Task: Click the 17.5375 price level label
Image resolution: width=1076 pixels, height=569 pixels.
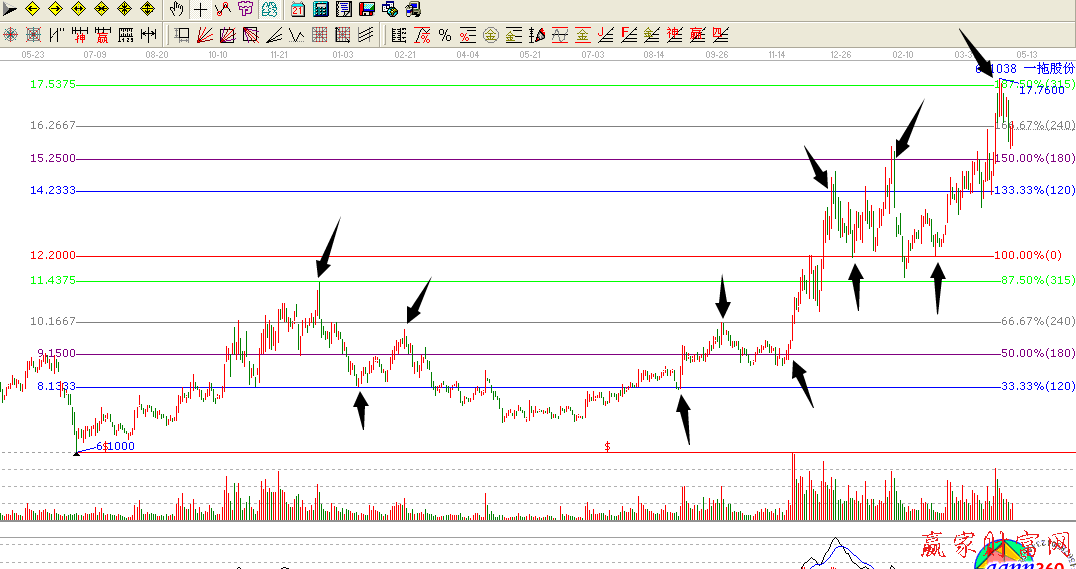Action: pos(54,85)
